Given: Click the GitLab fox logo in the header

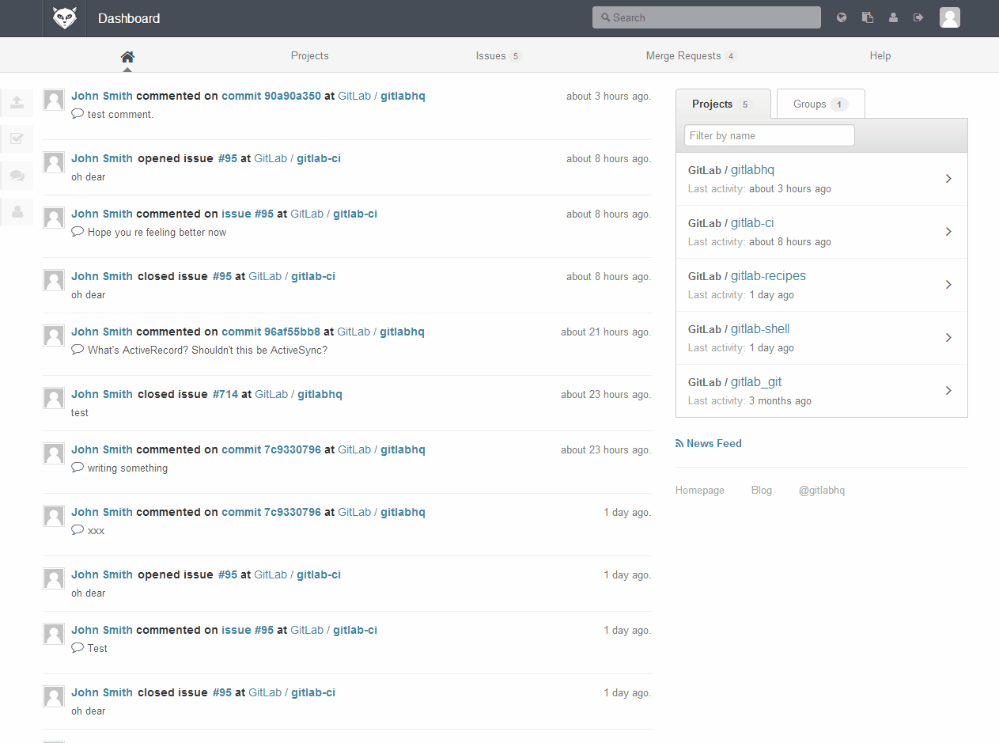Looking at the screenshot, I should point(63,17).
